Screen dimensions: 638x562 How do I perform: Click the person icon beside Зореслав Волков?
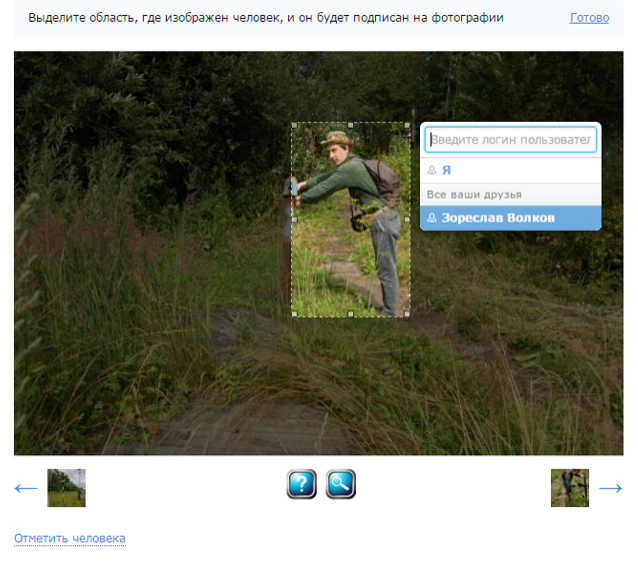[x=432, y=218]
